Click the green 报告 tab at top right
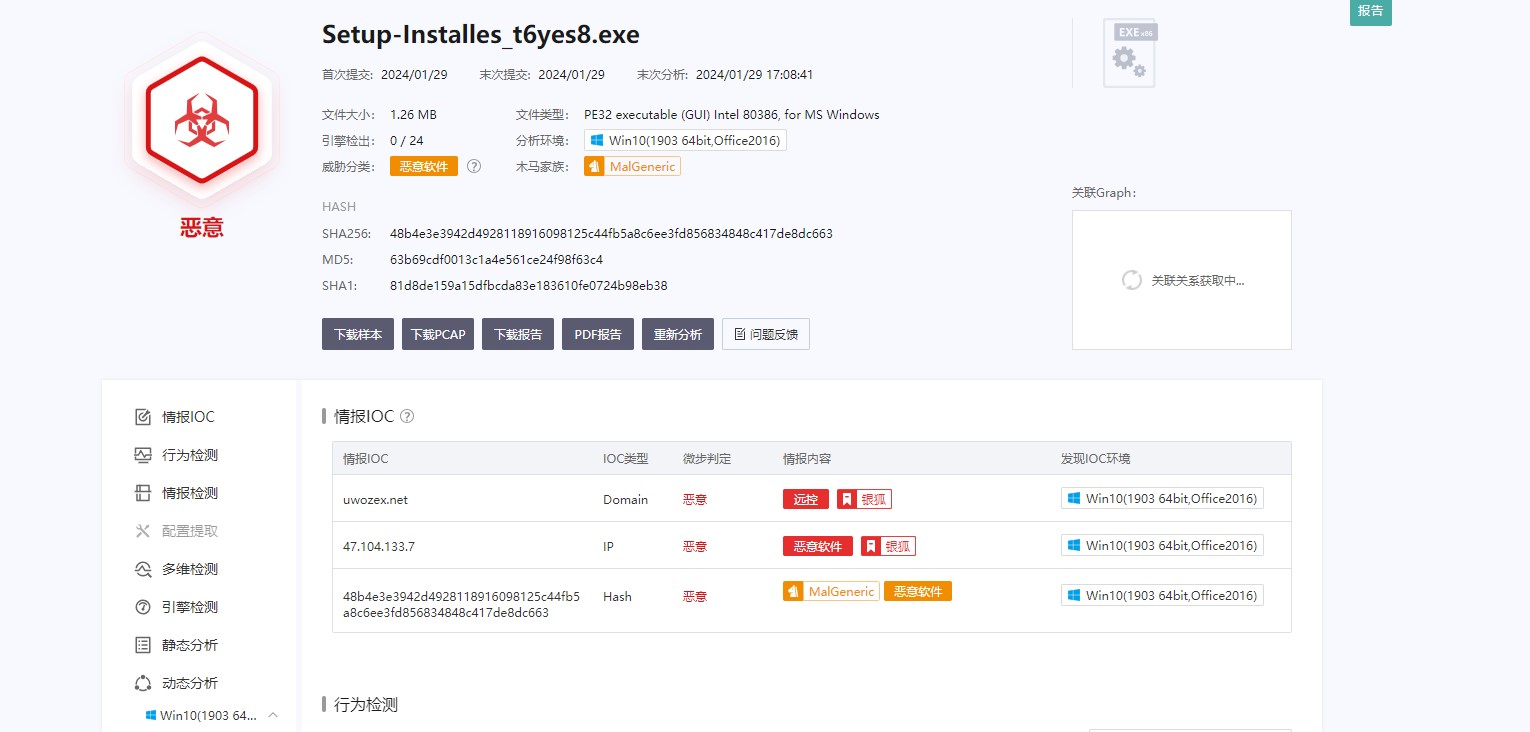 (x=1371, y=11)
